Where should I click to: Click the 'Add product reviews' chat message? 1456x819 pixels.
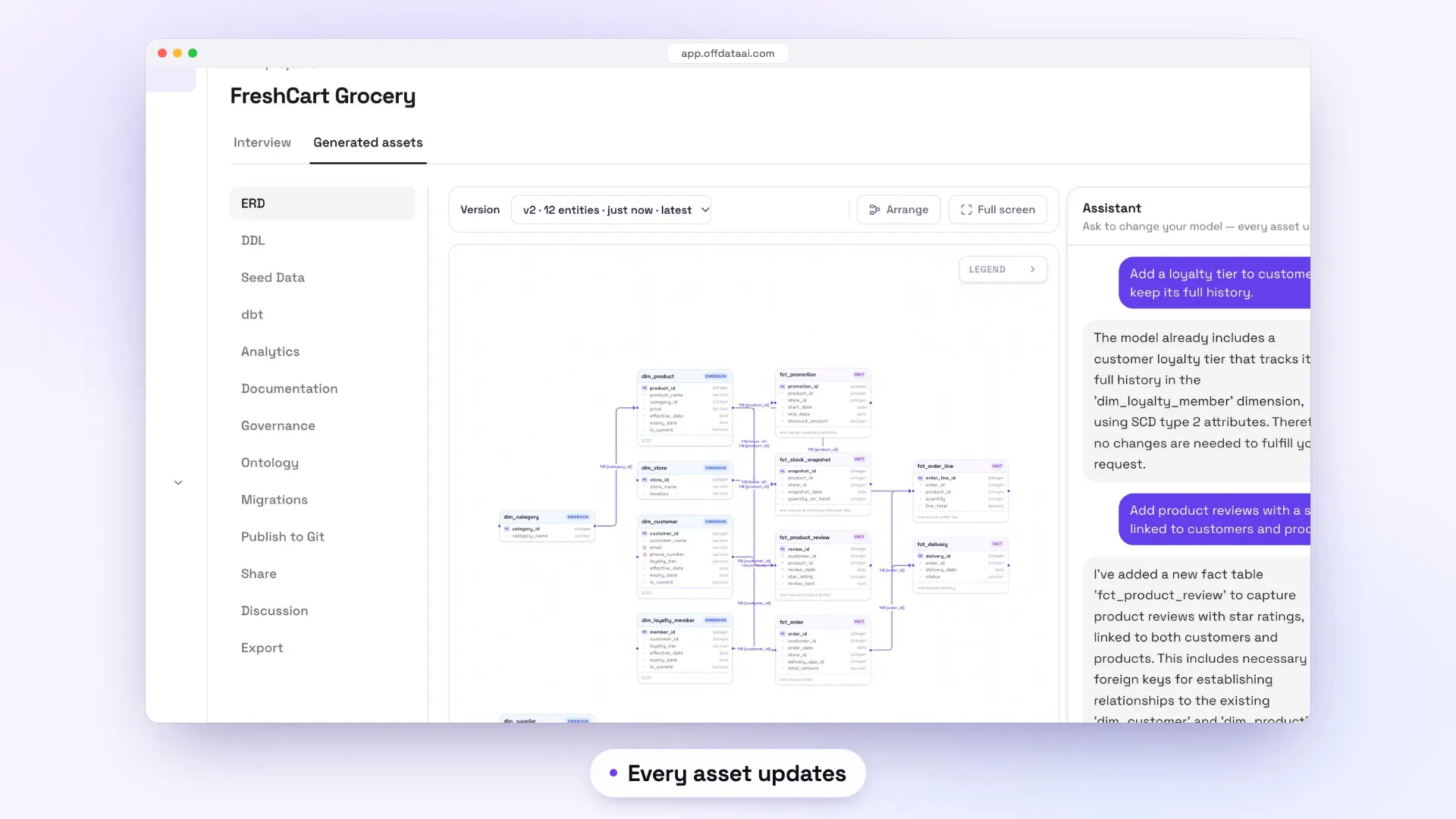point(1215,519)
